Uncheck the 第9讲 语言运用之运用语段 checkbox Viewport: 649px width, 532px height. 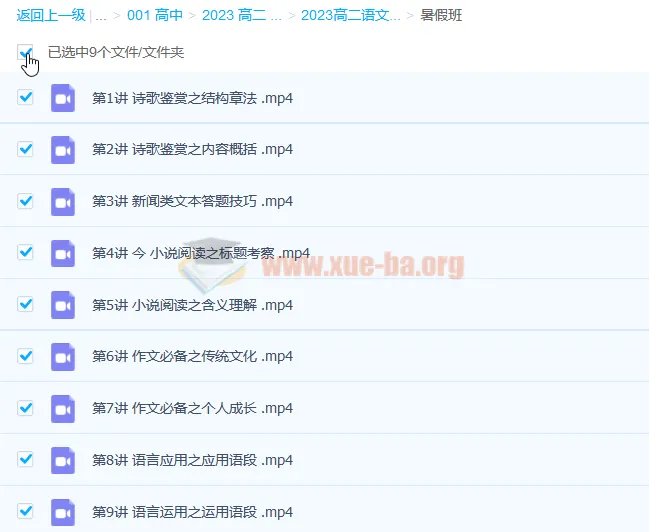tap(25, 511)
